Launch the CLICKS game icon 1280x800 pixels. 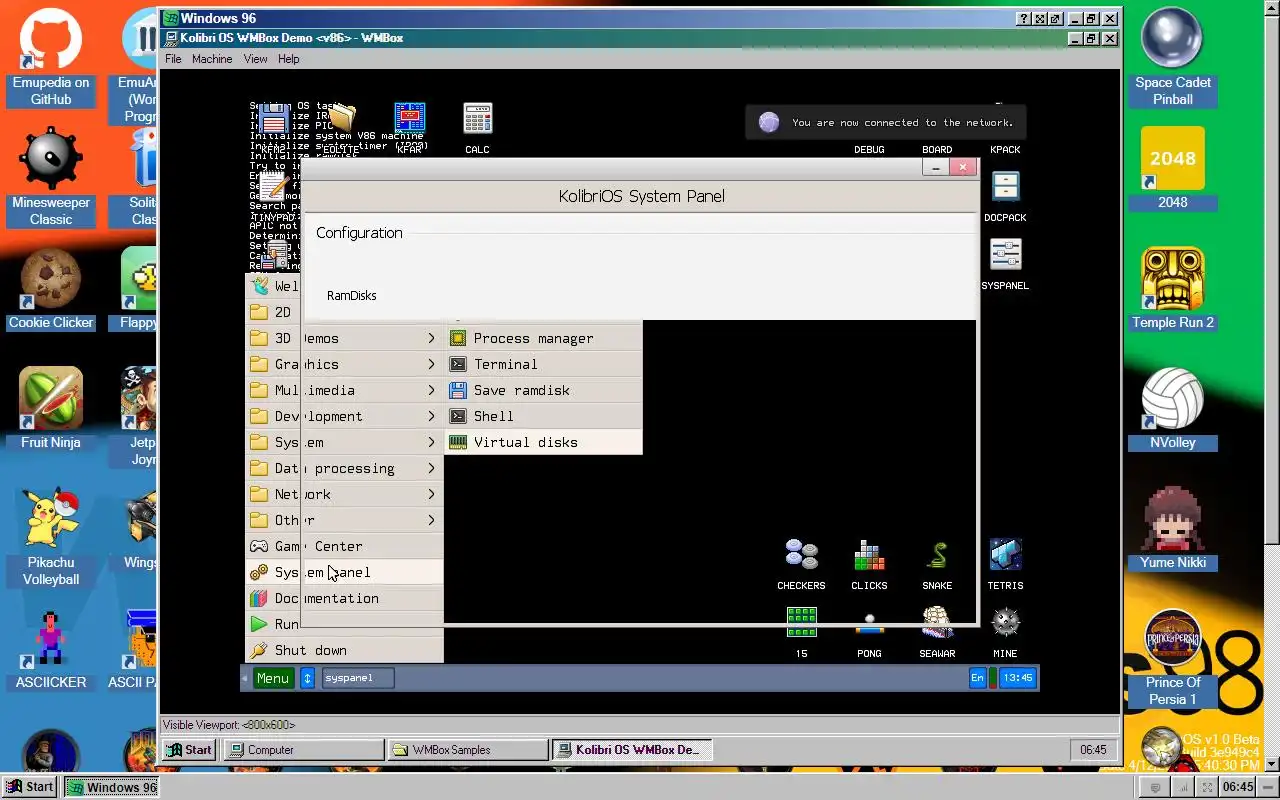click(x=869, y=563)
